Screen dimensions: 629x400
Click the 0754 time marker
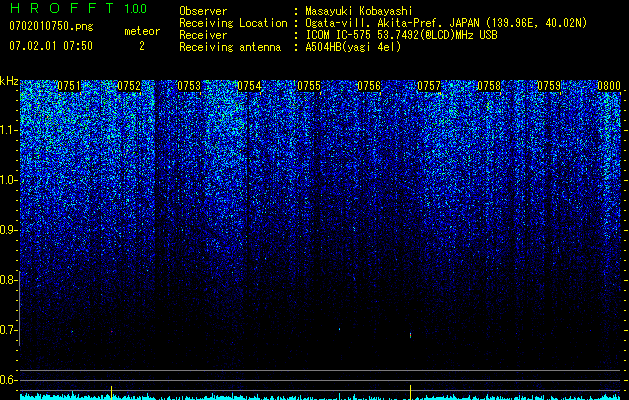point(249,86)
